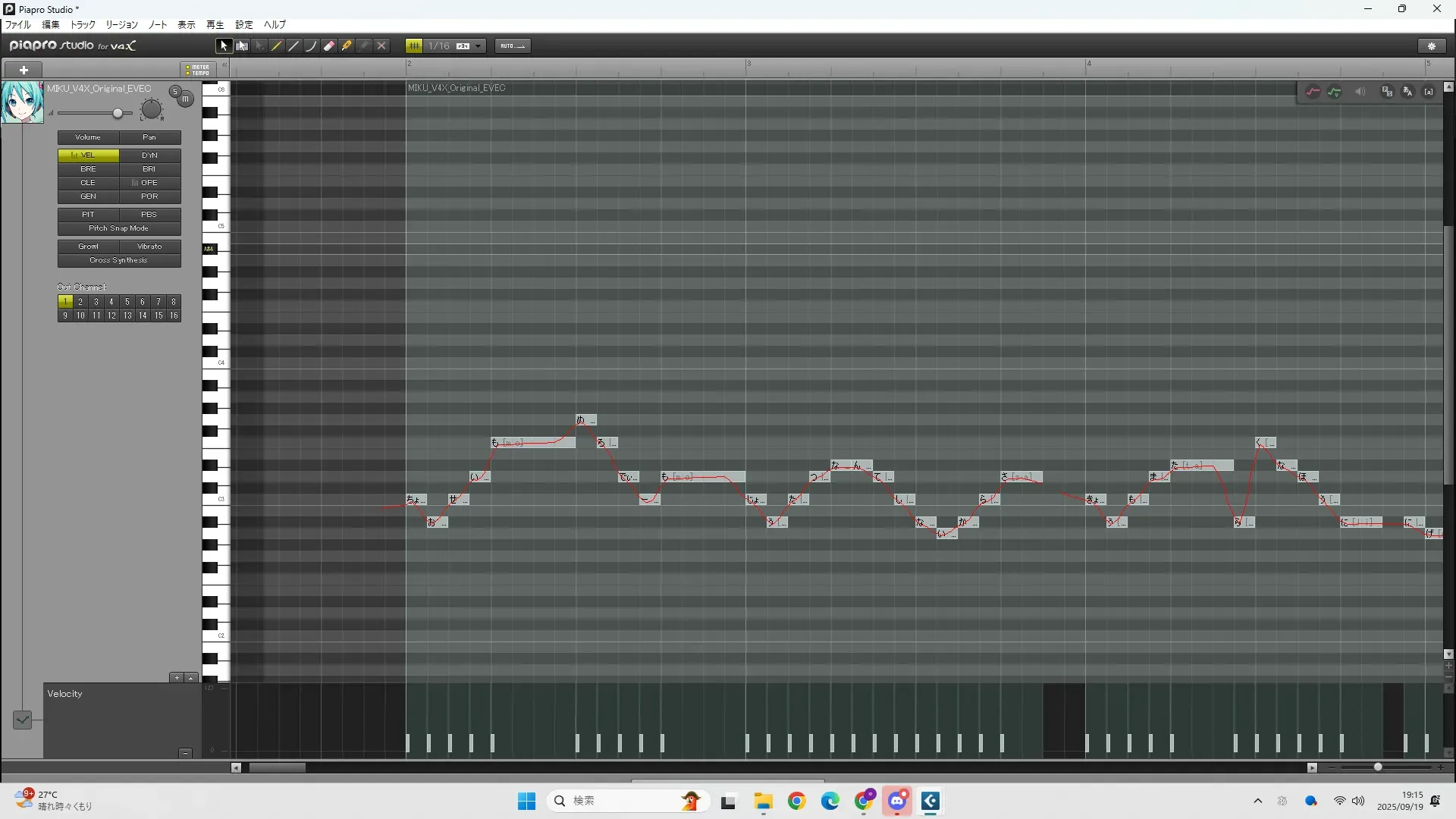Viewport: 1456px width, 819px height.
Task: Solo the MIKU_V4X track
Action: point(175,92)
